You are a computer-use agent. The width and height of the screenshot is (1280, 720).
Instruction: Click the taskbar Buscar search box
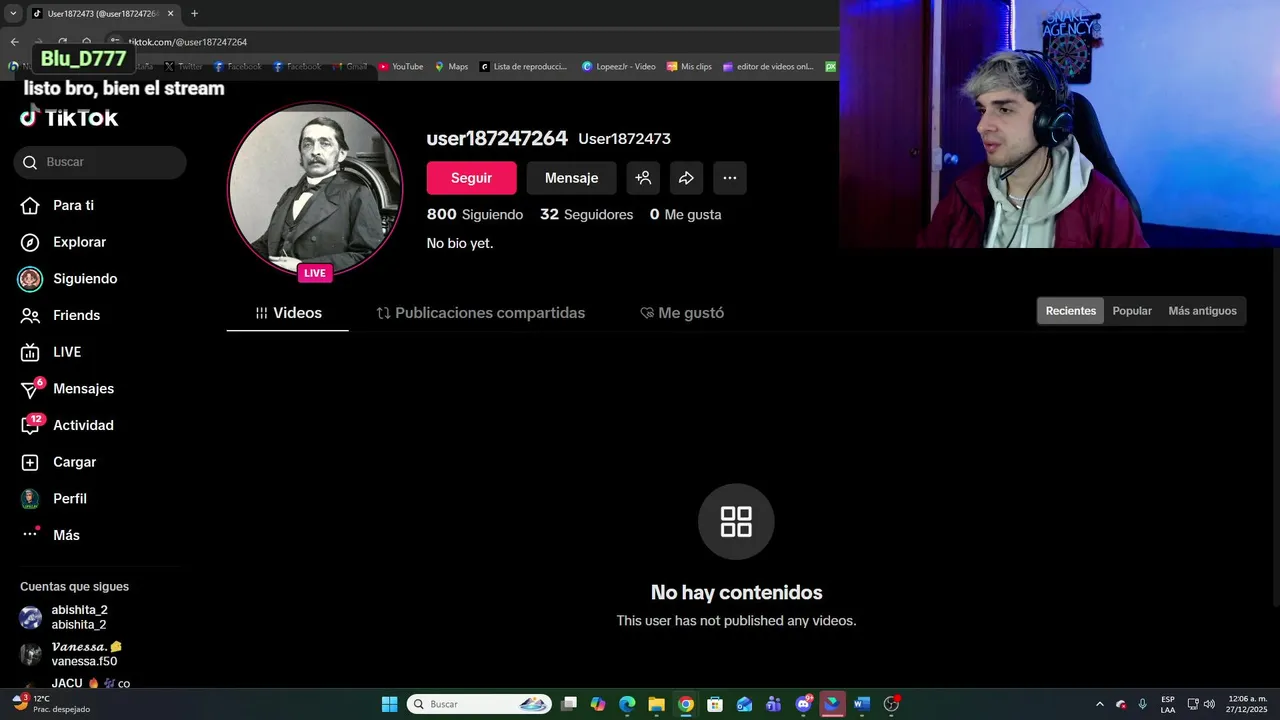click(479, 704)
